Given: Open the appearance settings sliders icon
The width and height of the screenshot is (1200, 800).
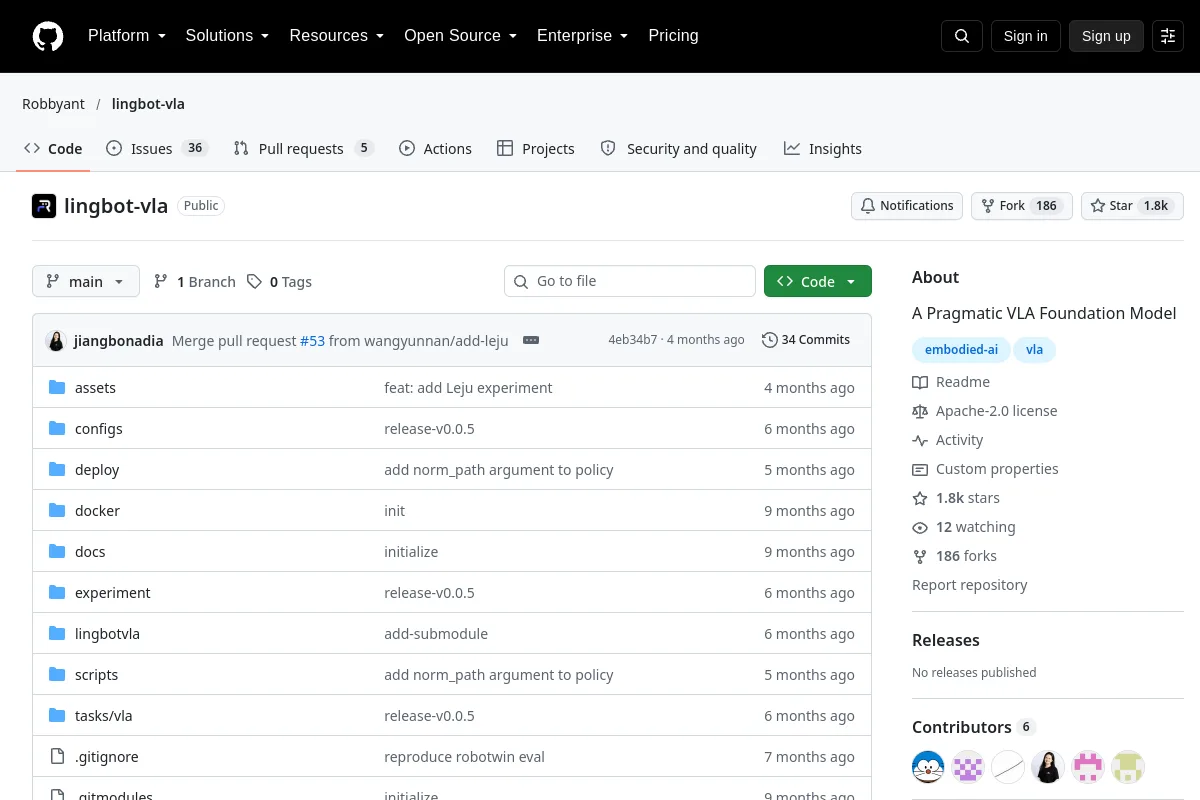Looking at the screenshot, I should point(1168,36).
